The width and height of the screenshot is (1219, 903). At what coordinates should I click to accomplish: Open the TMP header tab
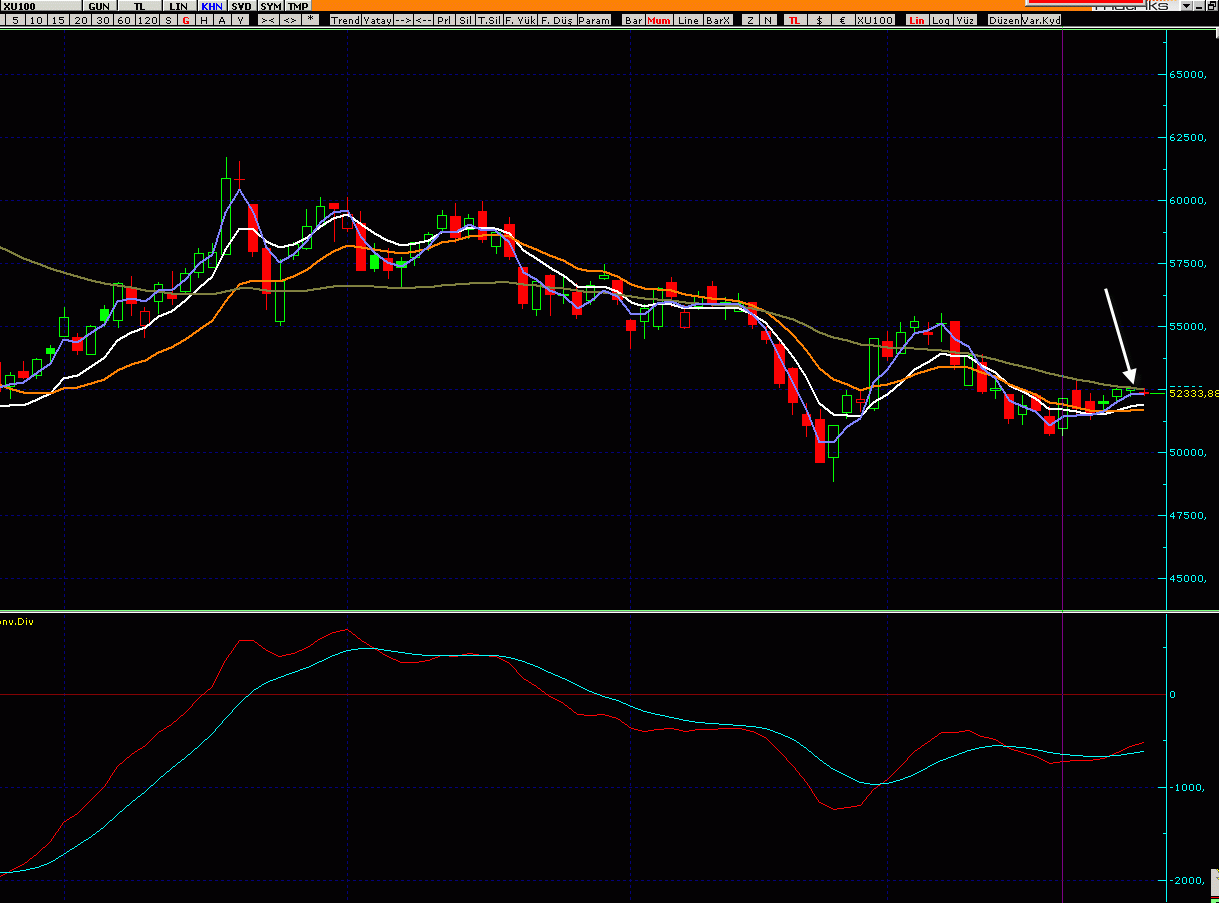pos(298,6)
